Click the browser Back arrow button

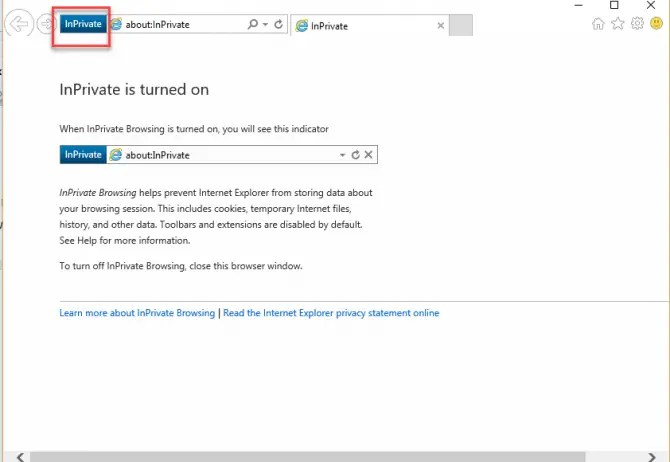[19, 24]
